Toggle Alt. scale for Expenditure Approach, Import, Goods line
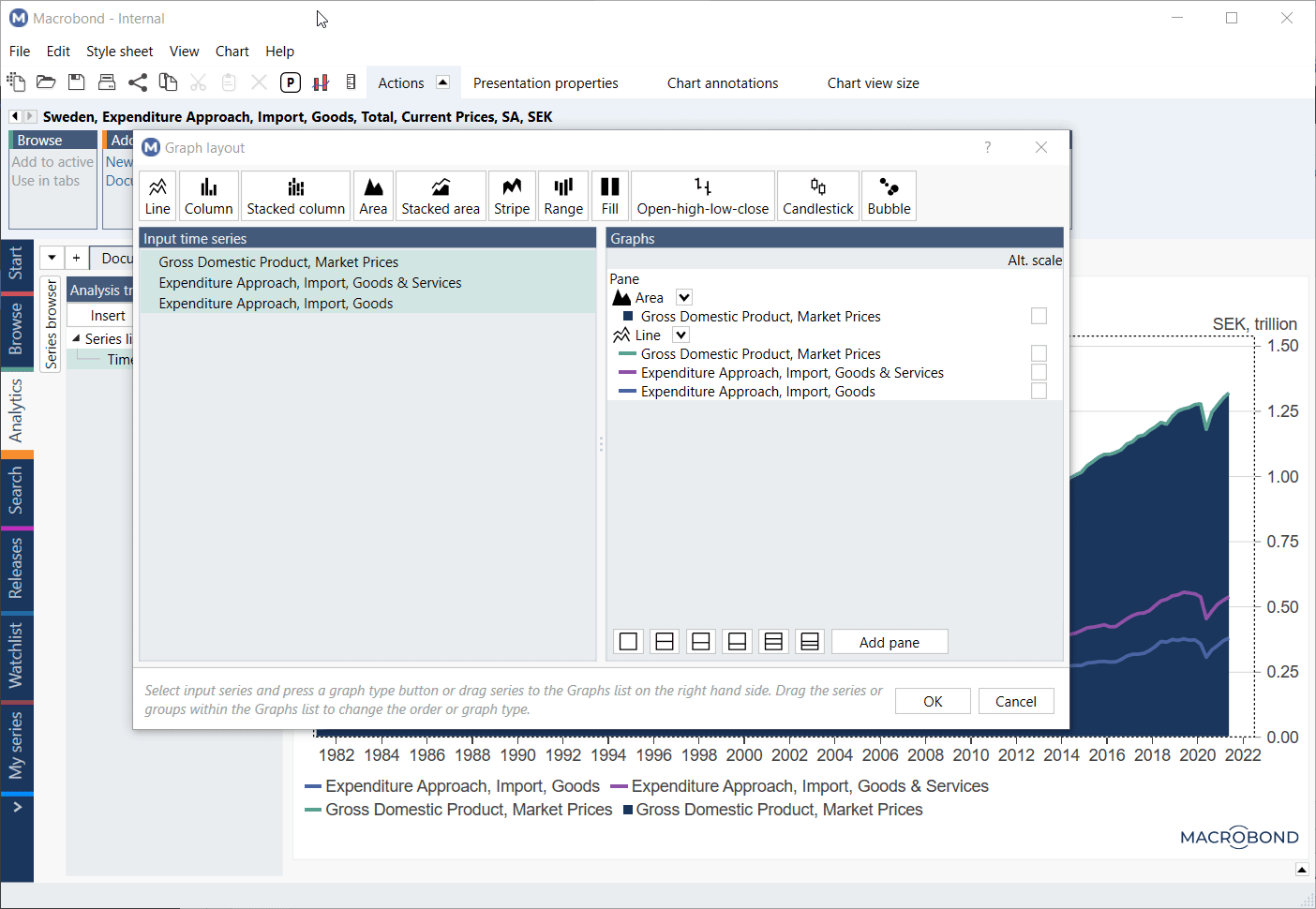This screenshot has height=909, width=1316. pyautogui.click(x=1039, y=391)
